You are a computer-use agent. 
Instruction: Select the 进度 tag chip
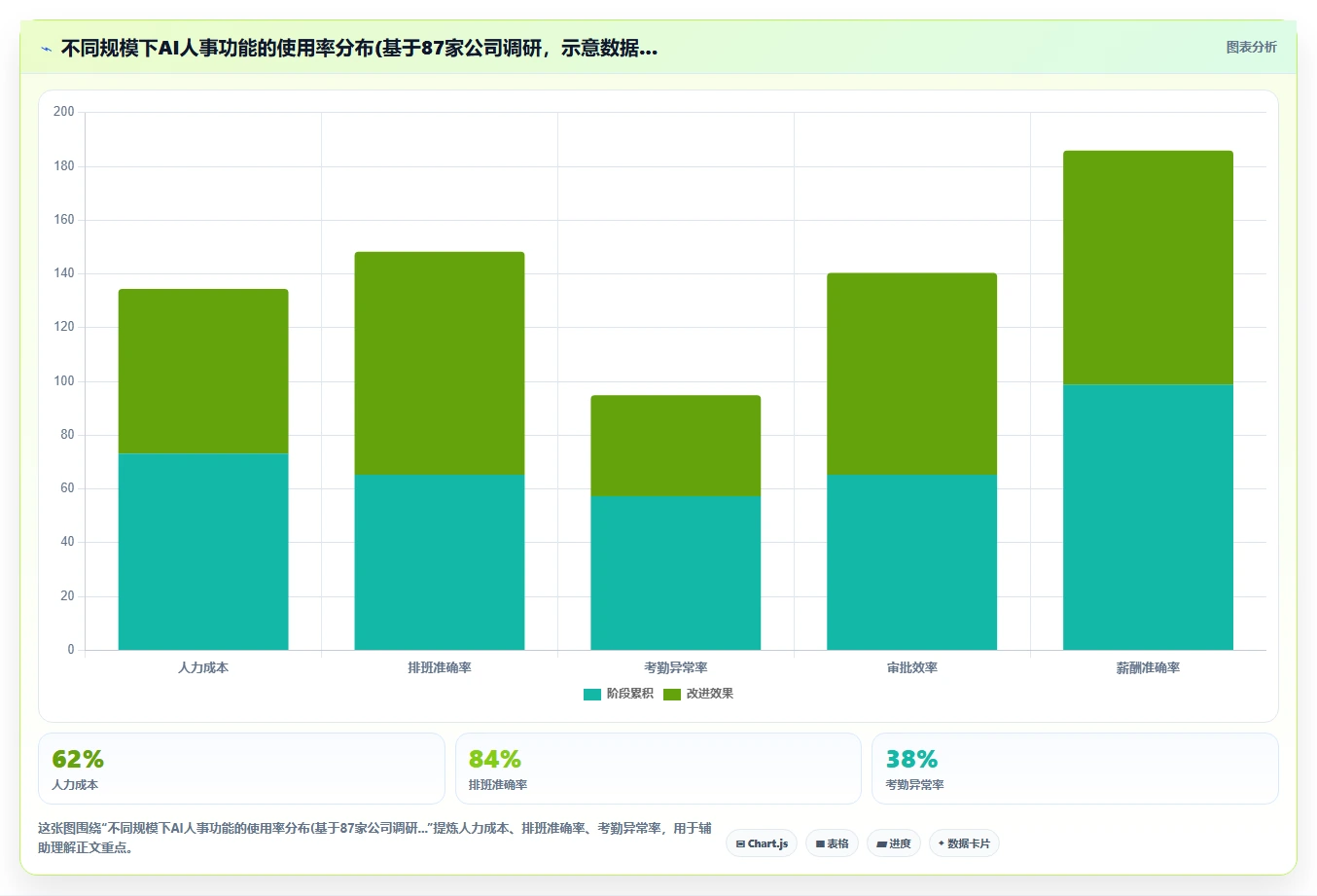[x=894, y=843]
